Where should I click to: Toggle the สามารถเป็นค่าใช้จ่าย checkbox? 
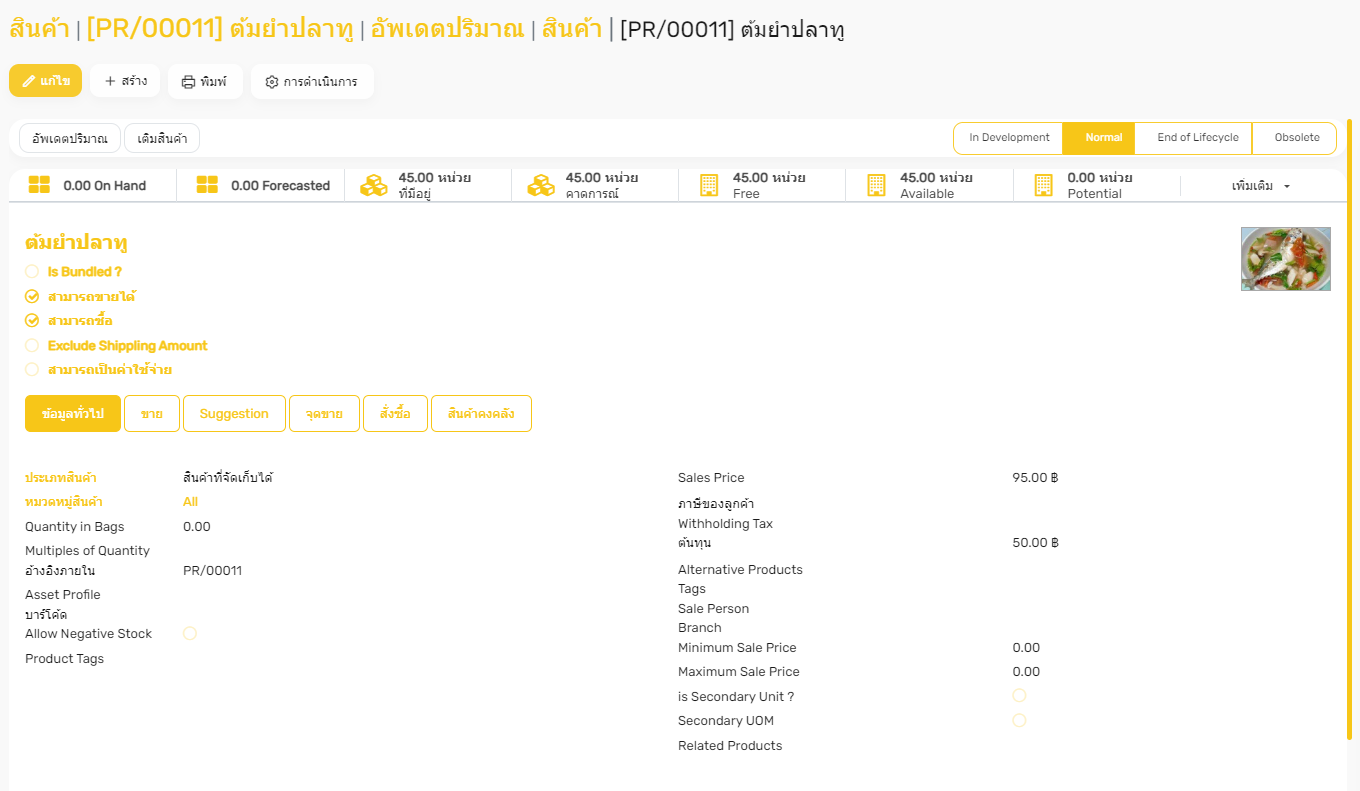coord(32,369)
